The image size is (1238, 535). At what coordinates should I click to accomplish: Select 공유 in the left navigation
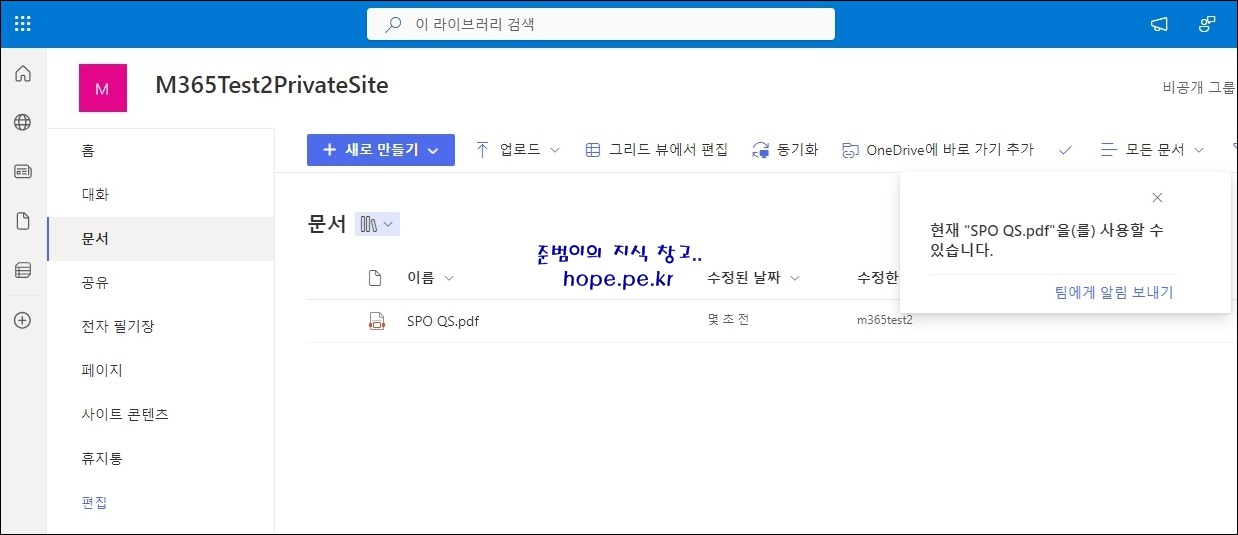point(161,283)
